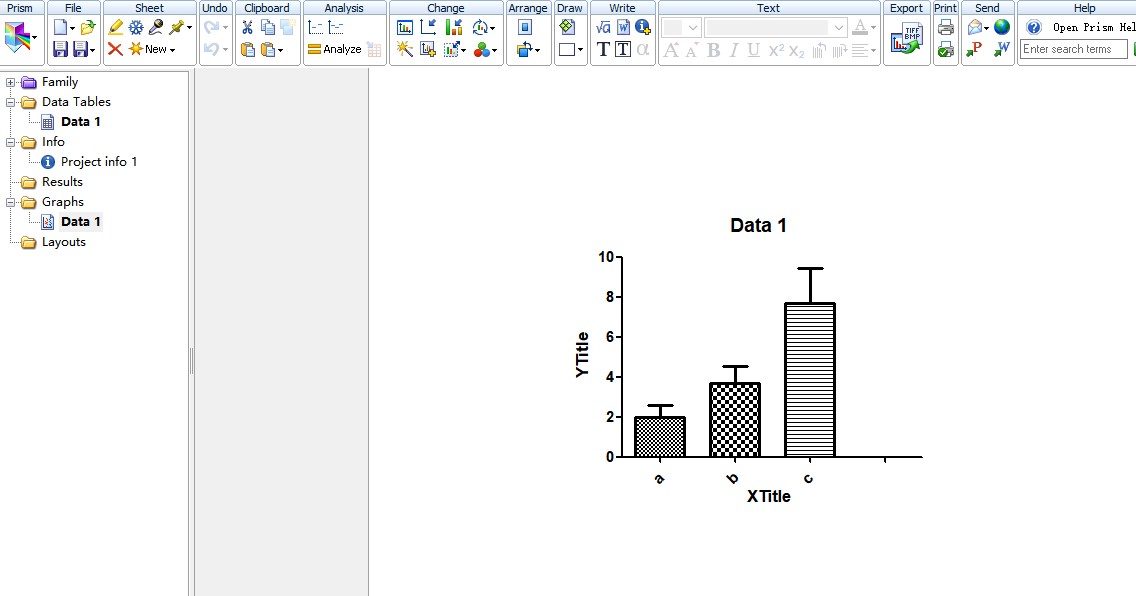
Task: Click the Export TIFF/BMP icon
Action: click(x=907, y=38)
